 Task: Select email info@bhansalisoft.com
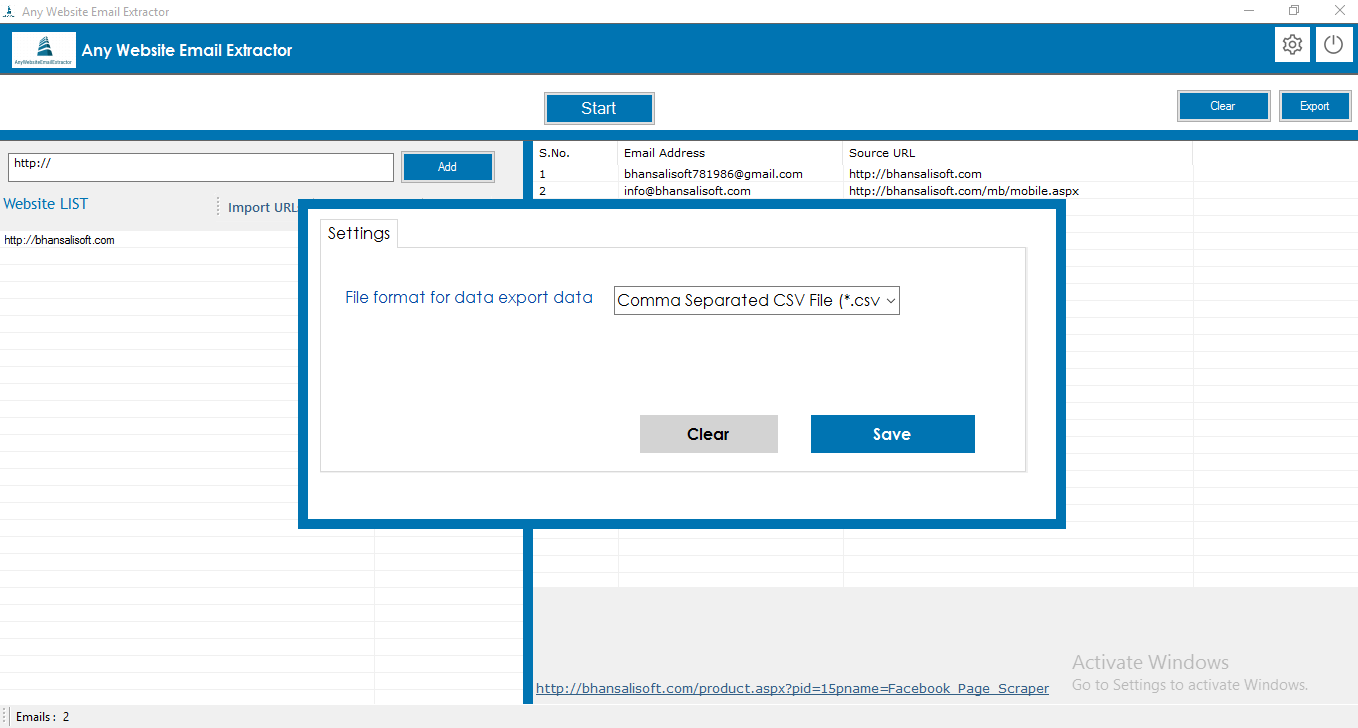pos(687,191)
